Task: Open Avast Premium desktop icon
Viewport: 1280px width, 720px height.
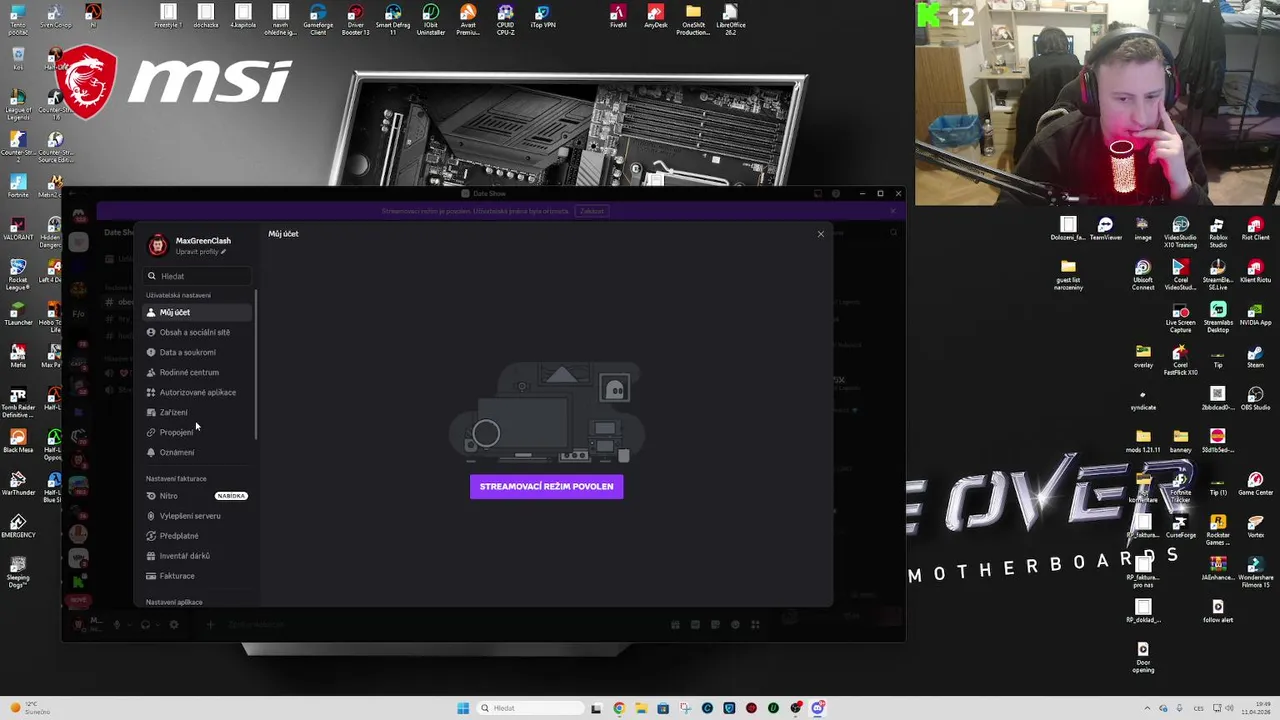Action: point(468,19)
